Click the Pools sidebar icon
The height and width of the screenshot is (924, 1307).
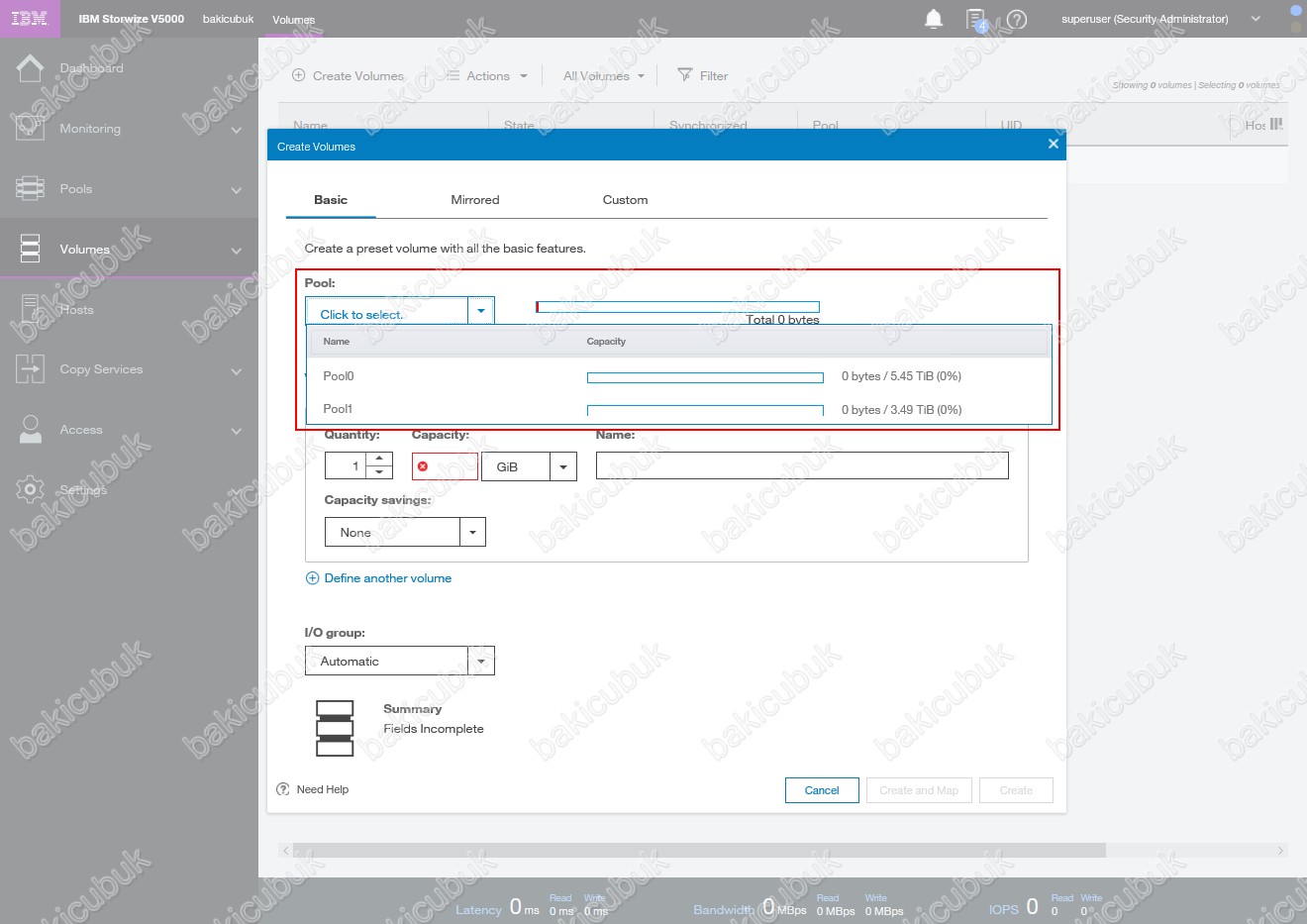click(x=30, y=188)
